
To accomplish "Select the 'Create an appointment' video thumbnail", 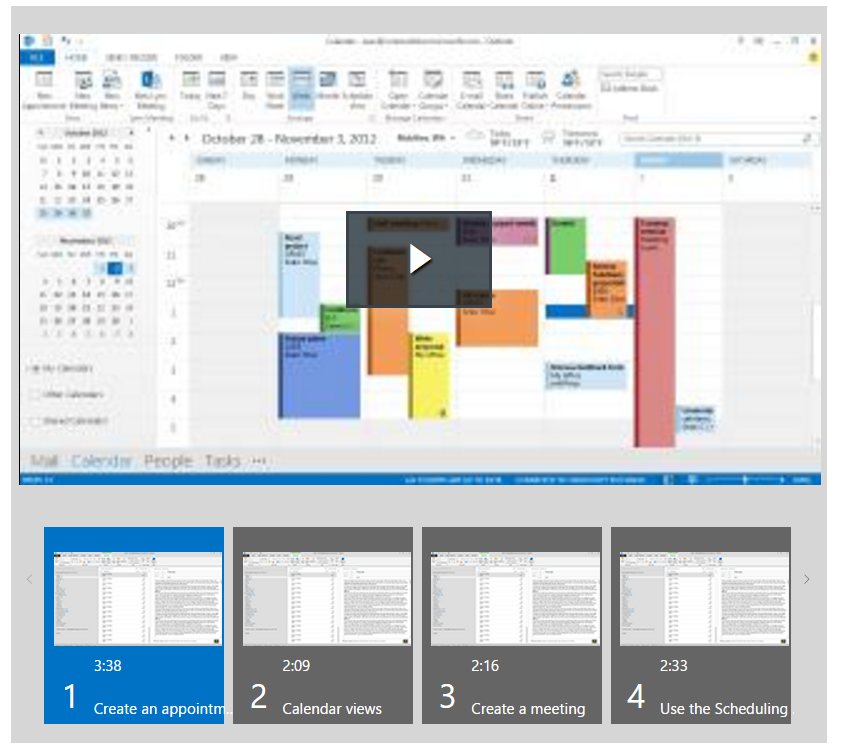I will [133, 625].
